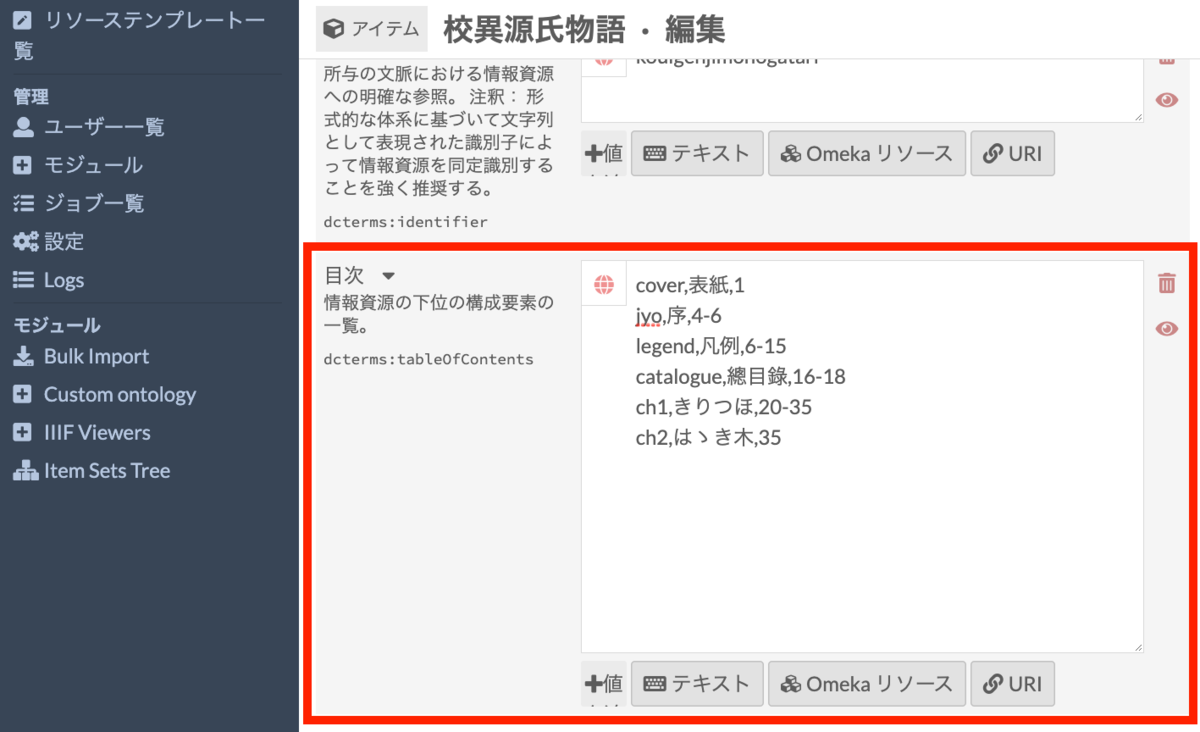Click inside the identifier value textarea
The image size is (1200, 732).
pos(862,91)
